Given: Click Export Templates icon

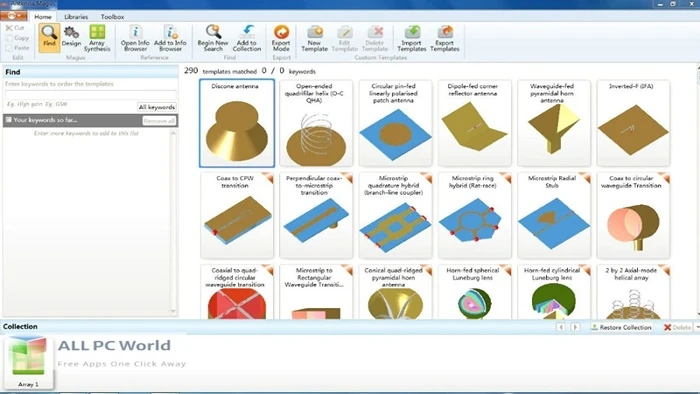Looking at the screenshot, I should [x=445, y=38].
